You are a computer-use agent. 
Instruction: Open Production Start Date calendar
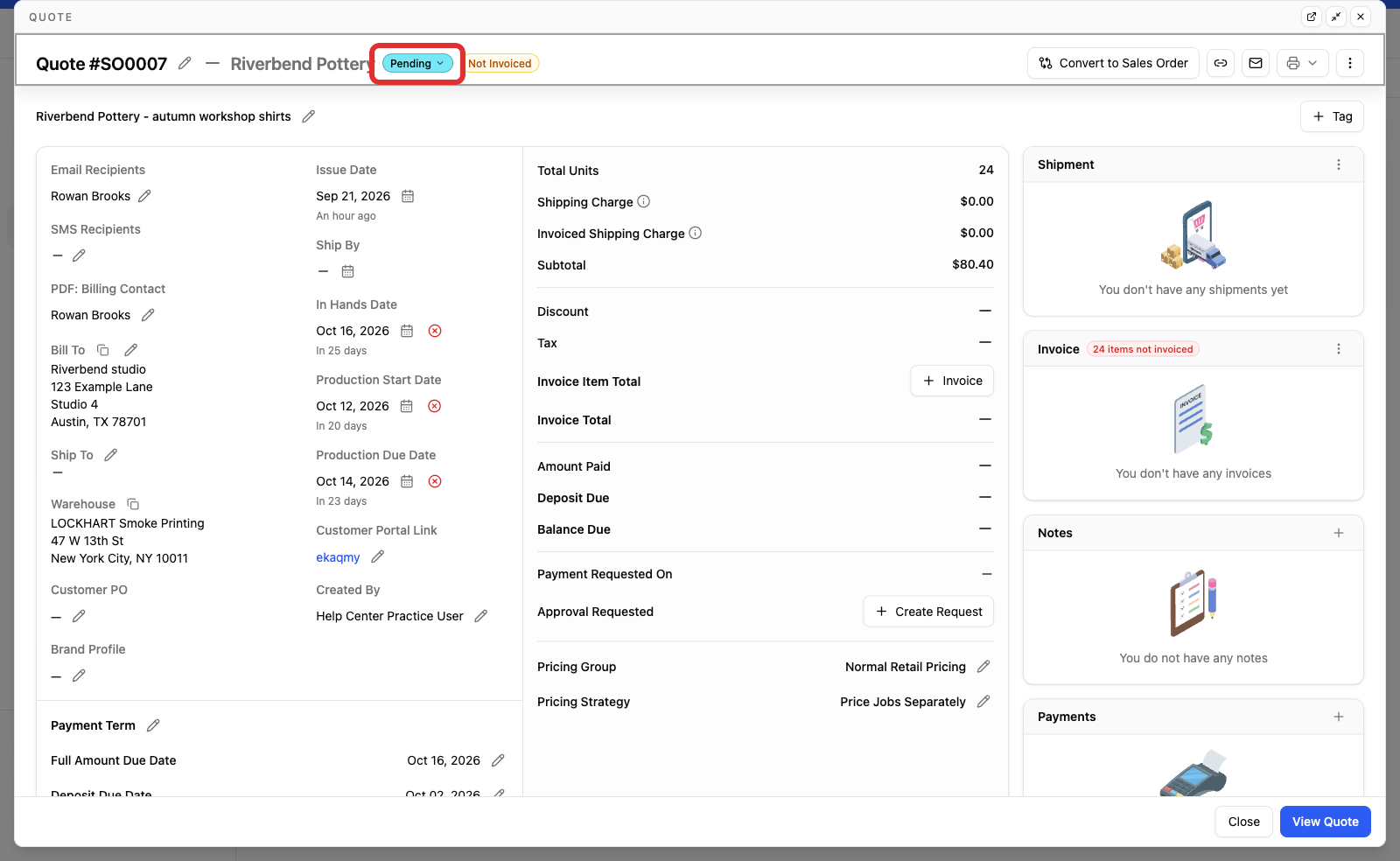tap(407, 406)
